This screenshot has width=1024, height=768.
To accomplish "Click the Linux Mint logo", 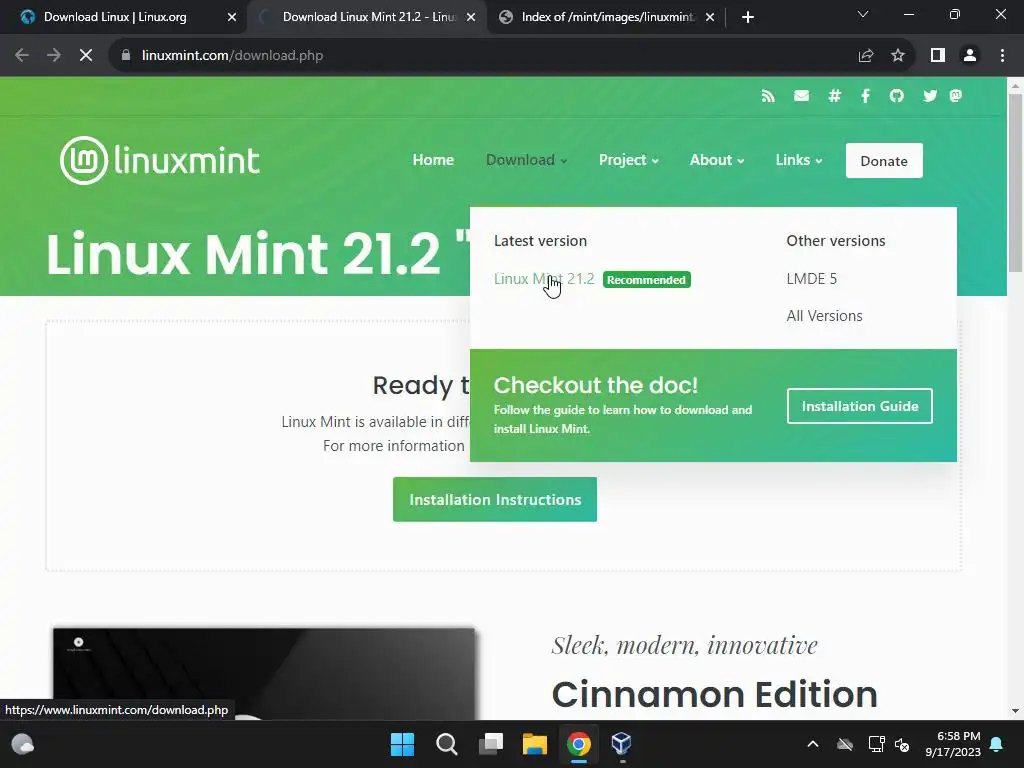I will point(160,161).
